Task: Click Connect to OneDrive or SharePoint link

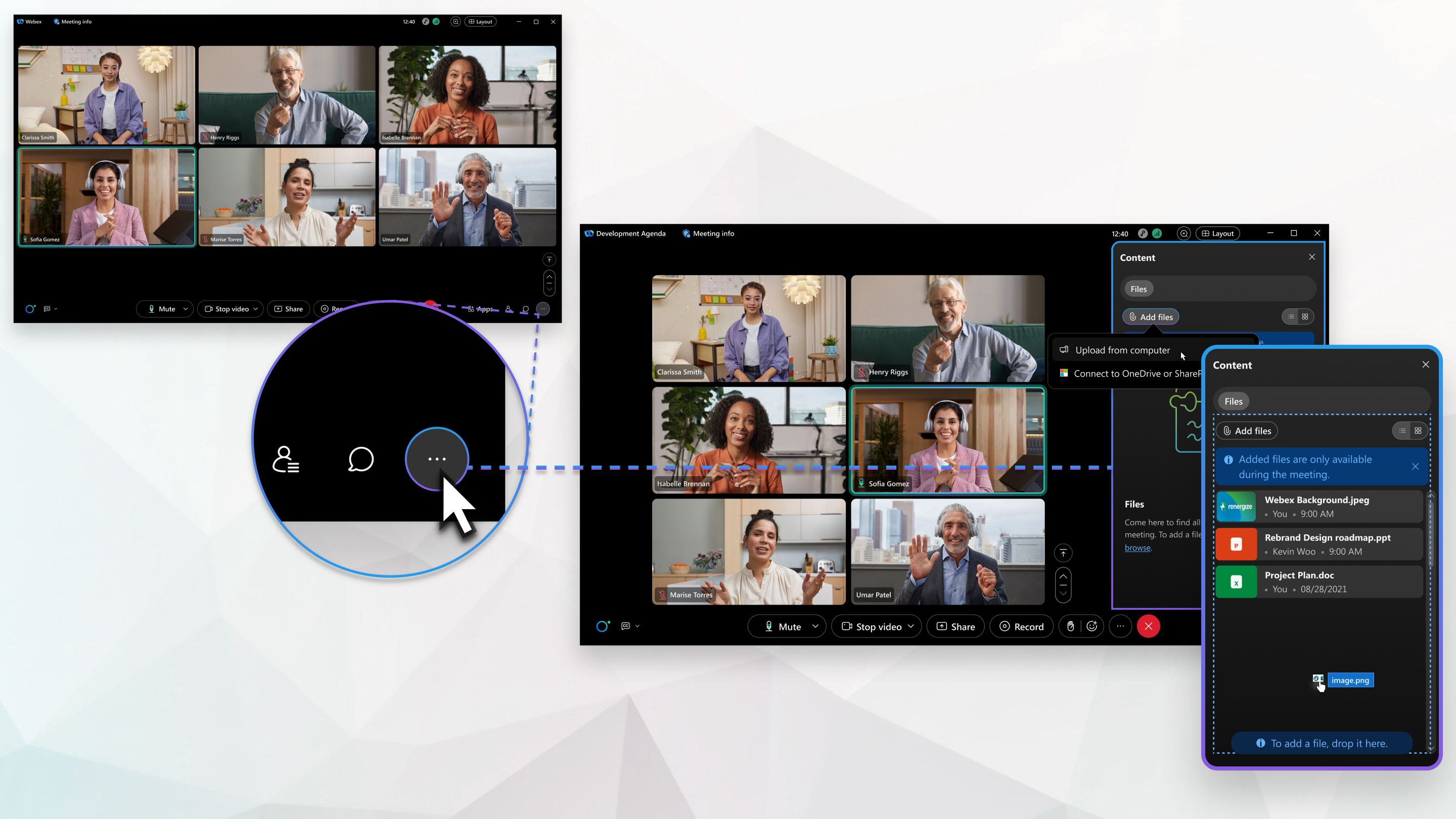Action: (1138, 373)
